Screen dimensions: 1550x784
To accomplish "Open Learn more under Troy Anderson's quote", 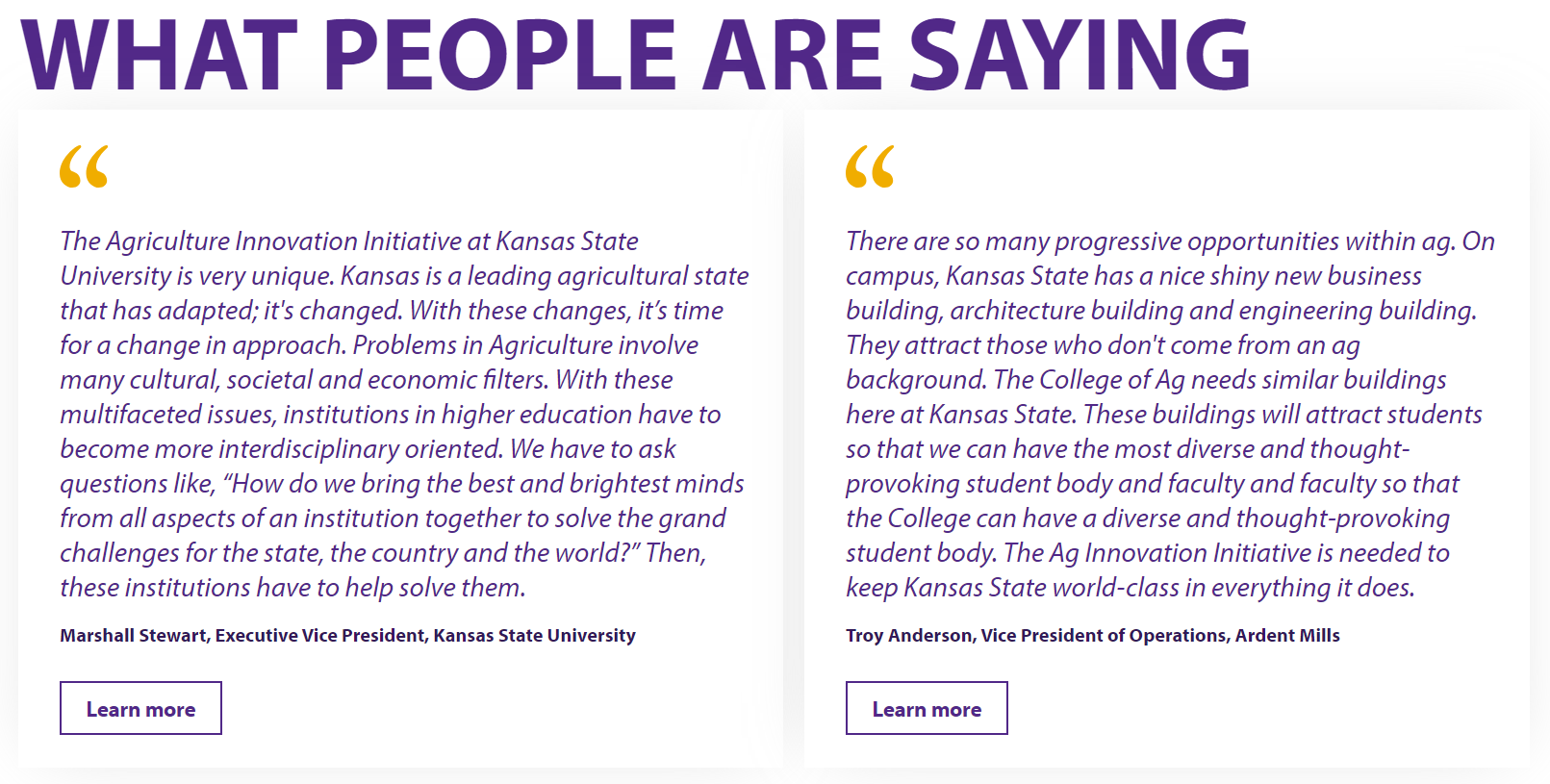I will (x=926, y=709).
